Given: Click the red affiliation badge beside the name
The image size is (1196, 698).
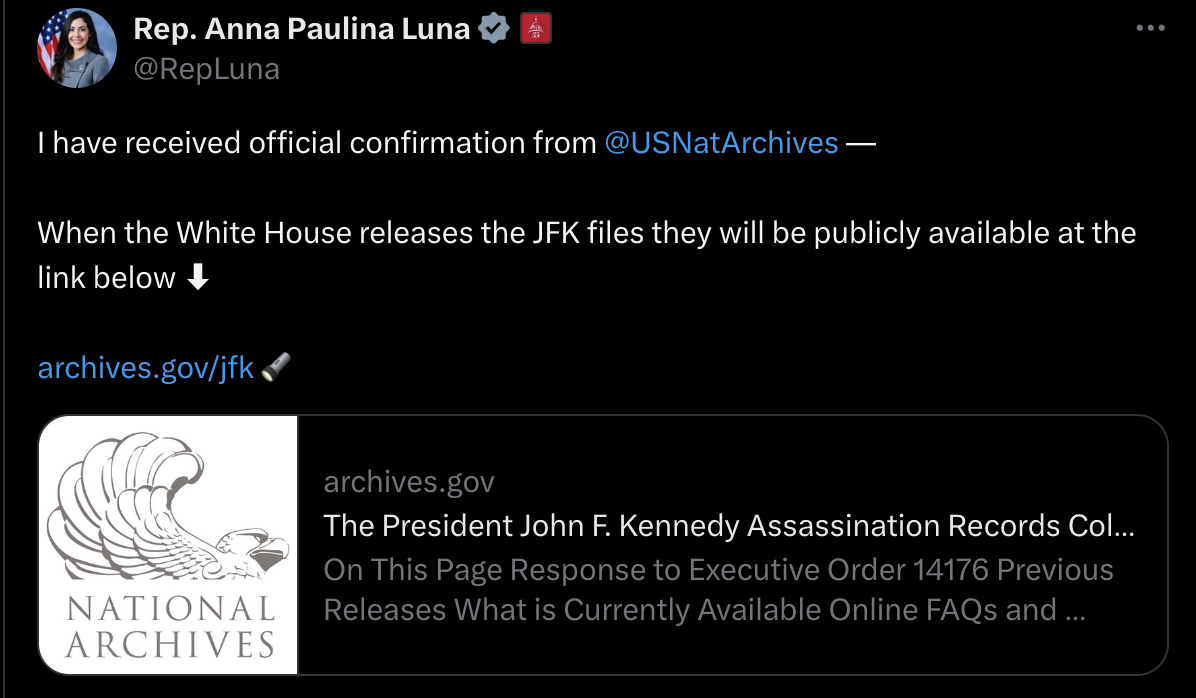Looking at the screenshot, I should (x=536, y=30).
